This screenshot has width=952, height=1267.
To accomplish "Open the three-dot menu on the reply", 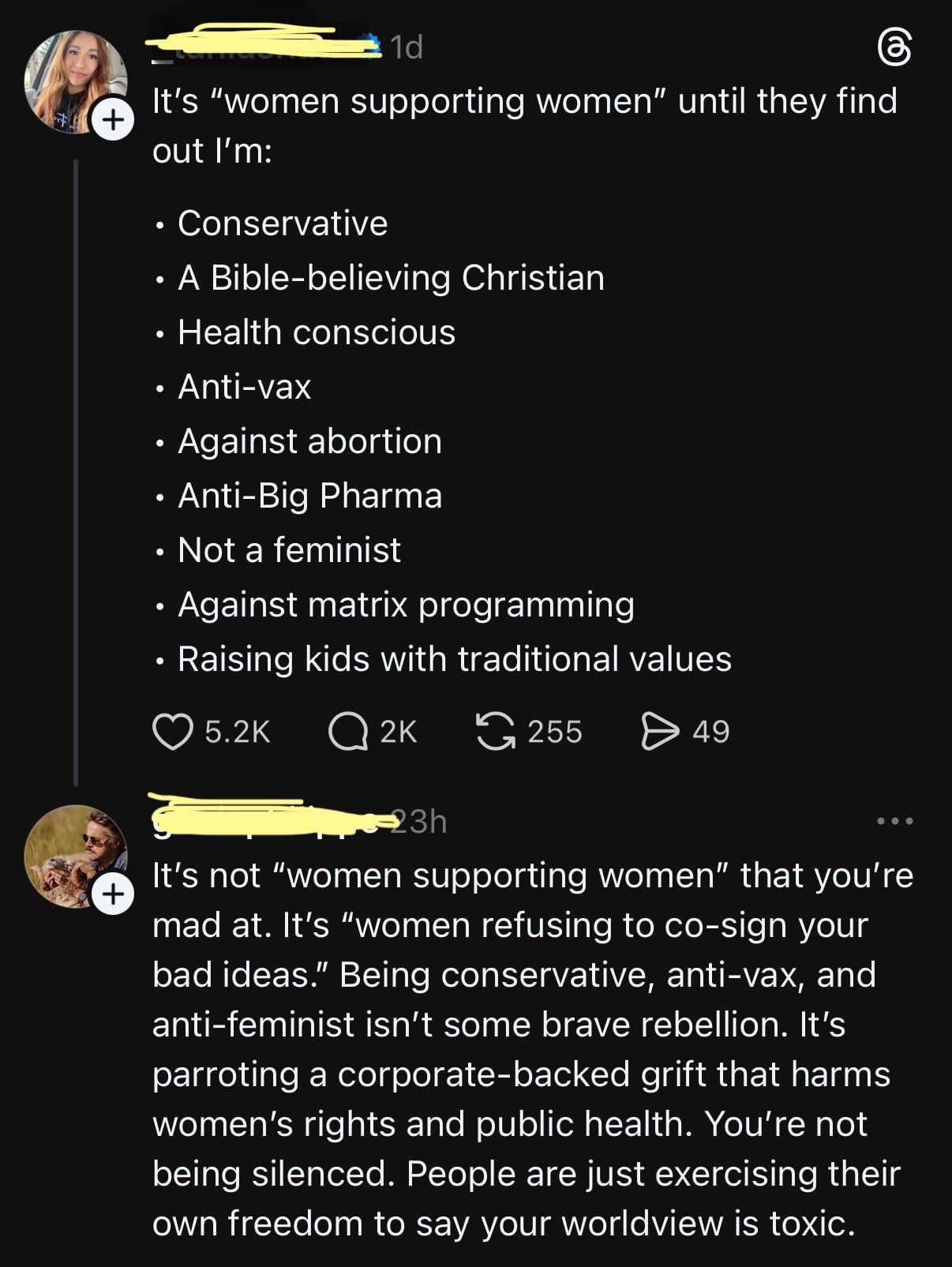I will (x=894, y=822).
